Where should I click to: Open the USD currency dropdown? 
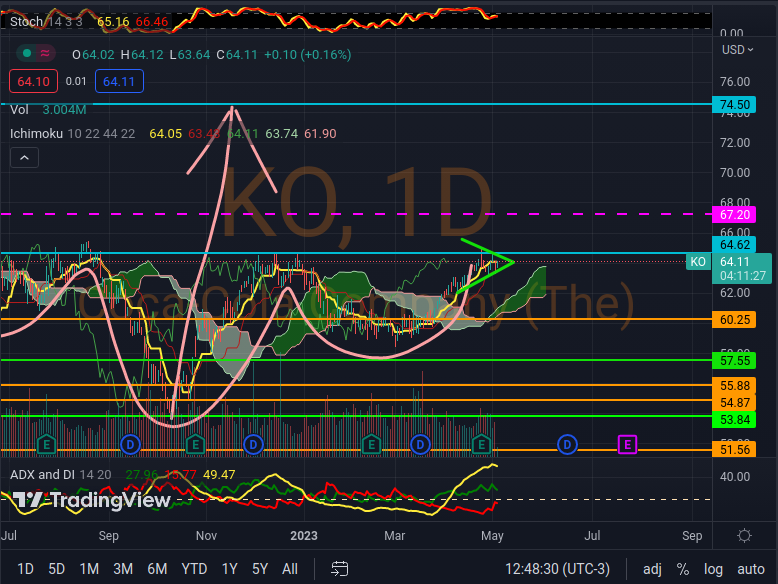pos(737,50)
